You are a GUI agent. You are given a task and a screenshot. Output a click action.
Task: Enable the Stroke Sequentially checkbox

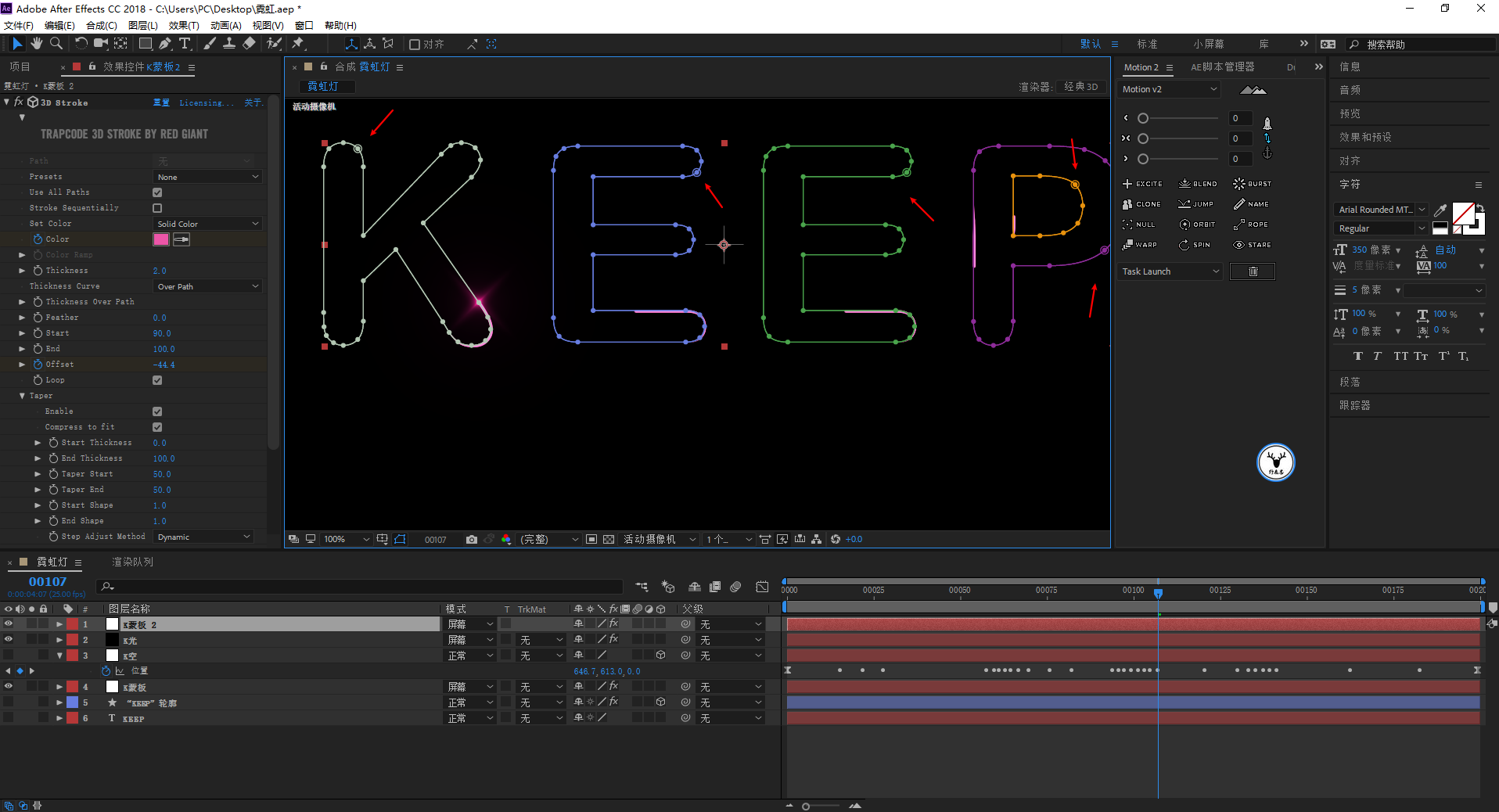pos(157,208)
